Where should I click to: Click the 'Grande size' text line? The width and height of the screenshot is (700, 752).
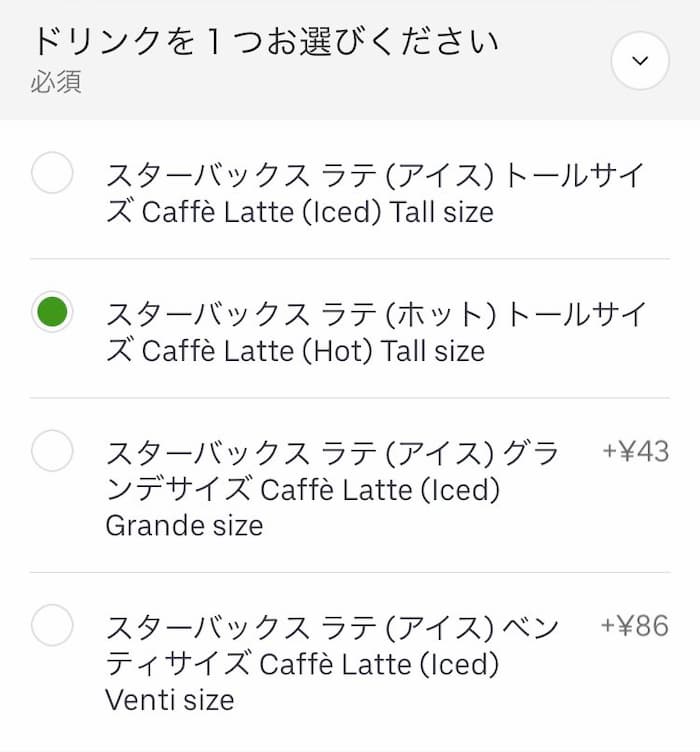(x=184, y=526)
